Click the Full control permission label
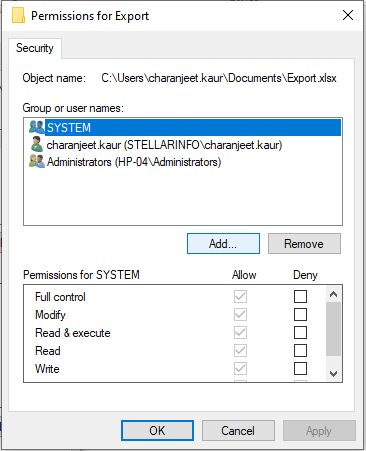The width and height of the screenshot is (366, 451). (x=60, y=297)
